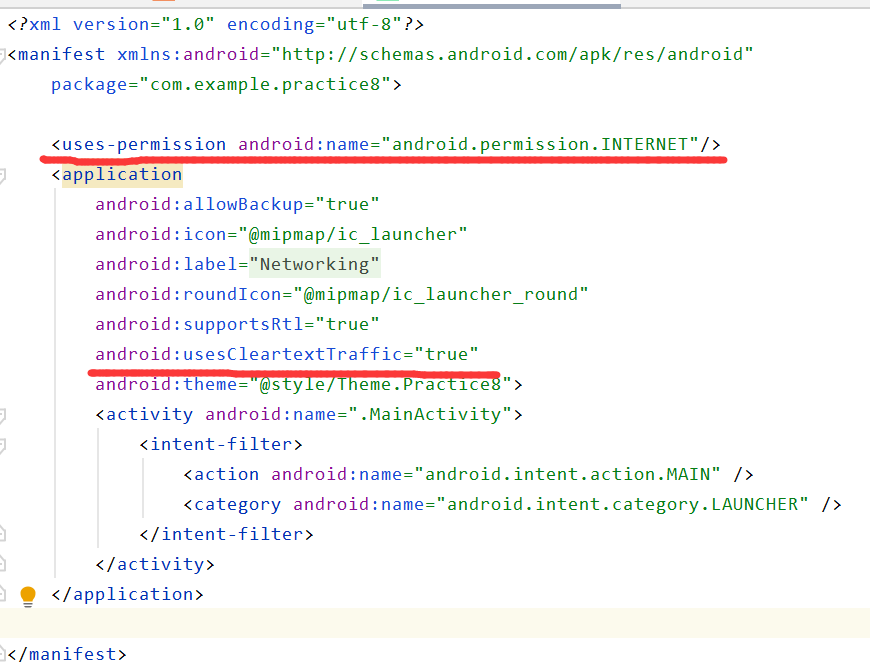The image size is (870, 669).
Task: Click the fold marker next to the activity element
Action: coord(8,414)
